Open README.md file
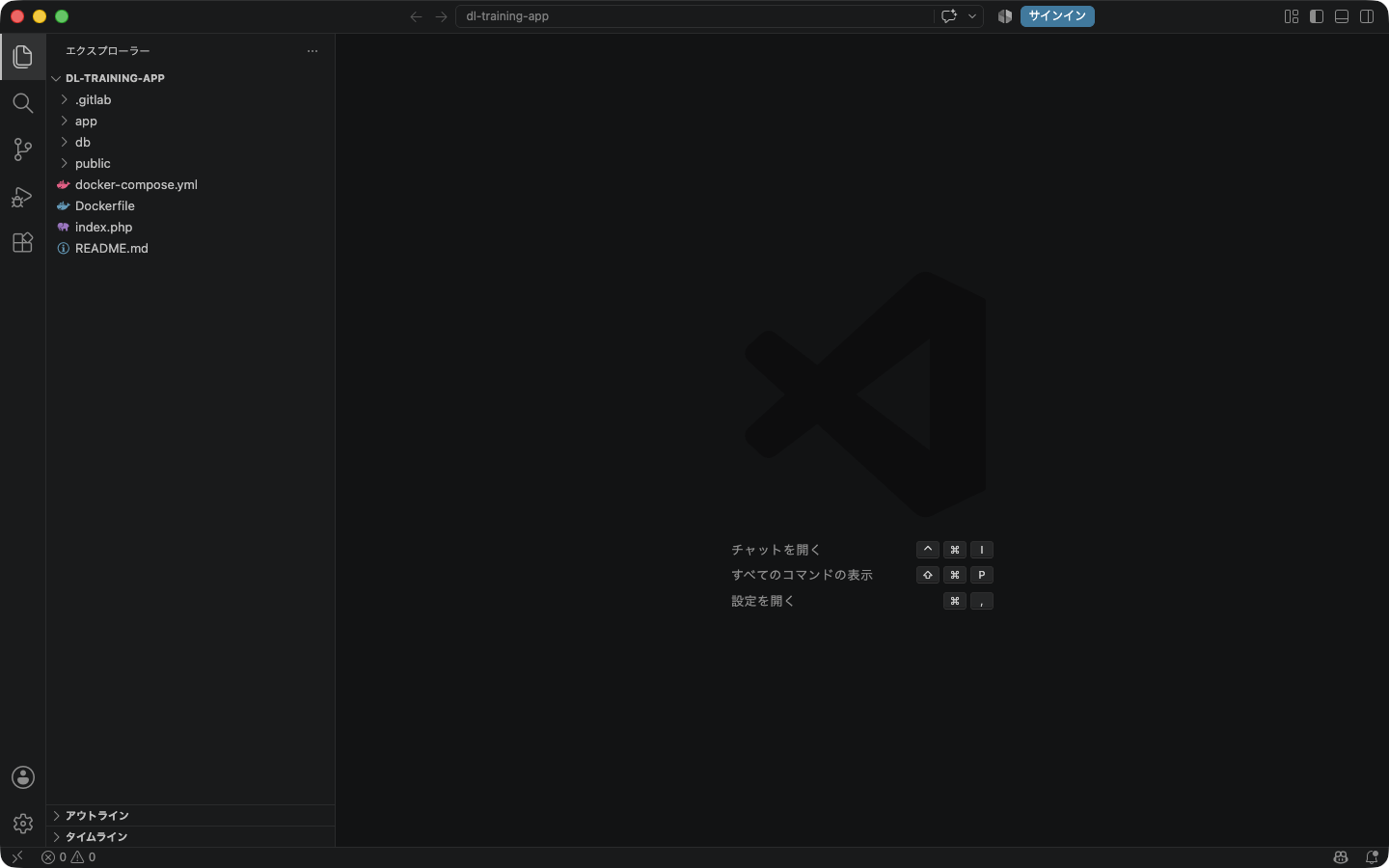The image size is (1389, 868). (190, 248)
